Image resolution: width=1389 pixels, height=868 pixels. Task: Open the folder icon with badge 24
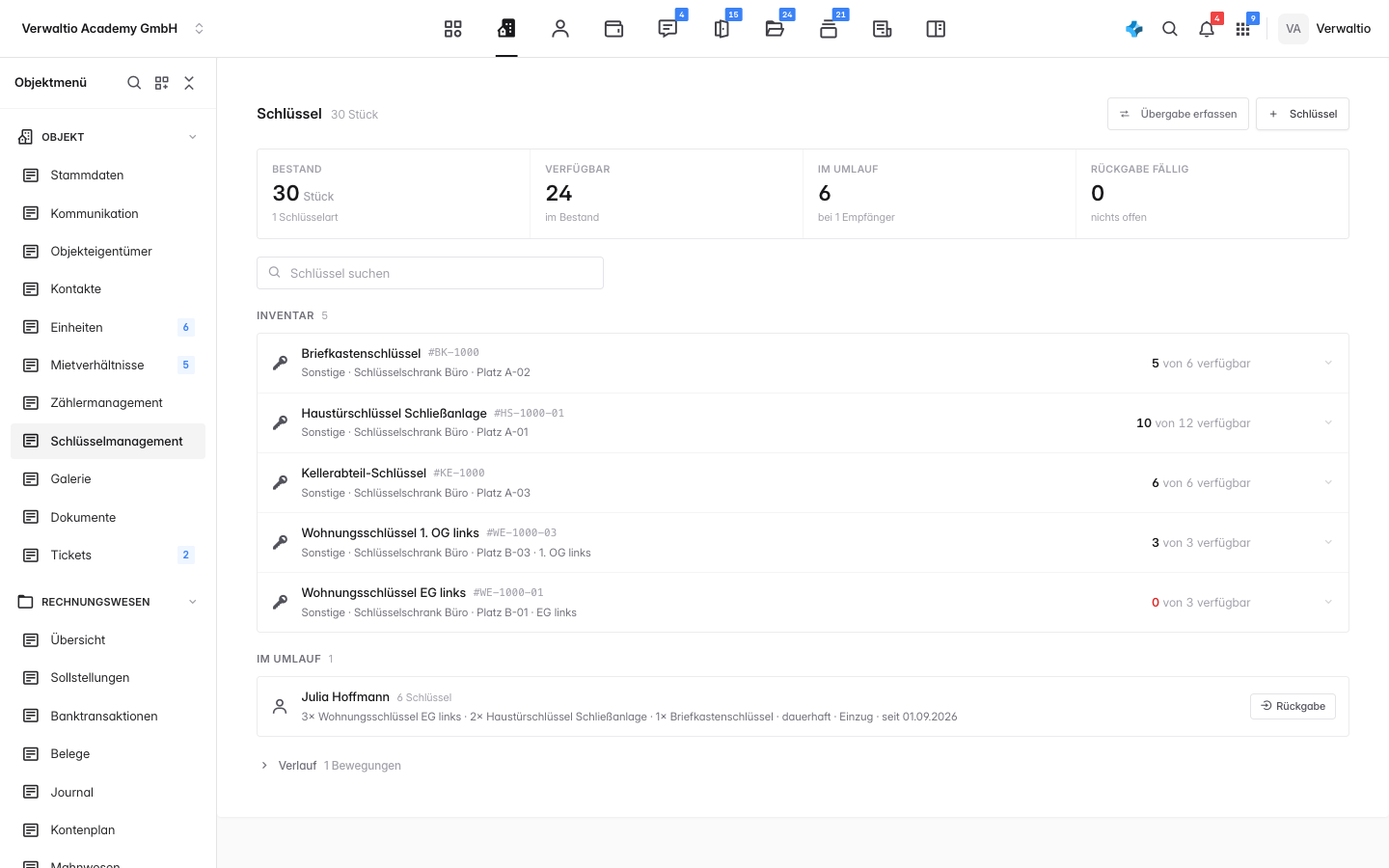click(x=775, y=29)
